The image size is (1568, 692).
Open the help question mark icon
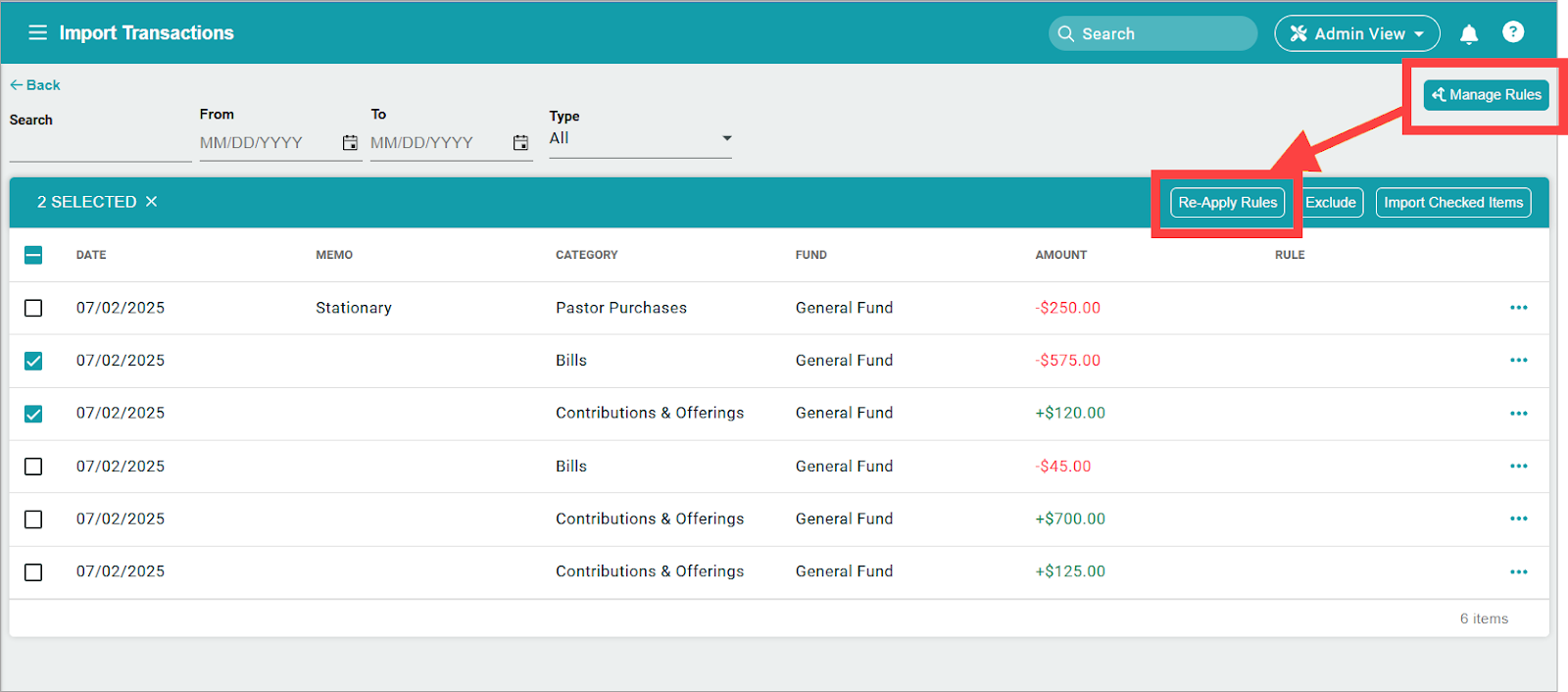tap(1512, 33)
